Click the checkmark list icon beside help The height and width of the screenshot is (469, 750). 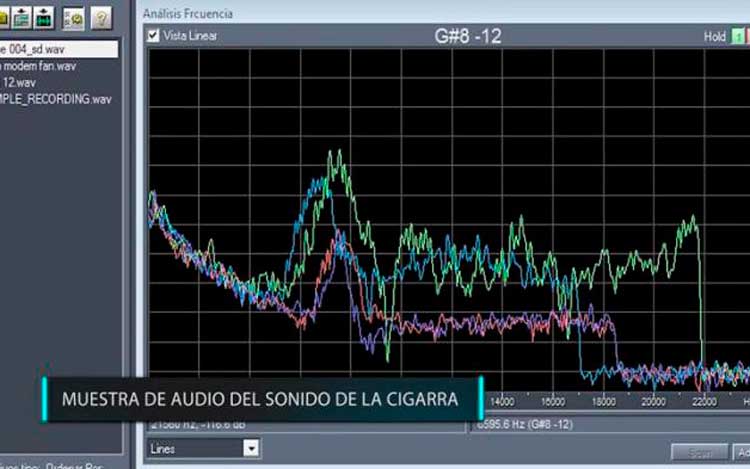pyautogui.click(x=74, y=17)
